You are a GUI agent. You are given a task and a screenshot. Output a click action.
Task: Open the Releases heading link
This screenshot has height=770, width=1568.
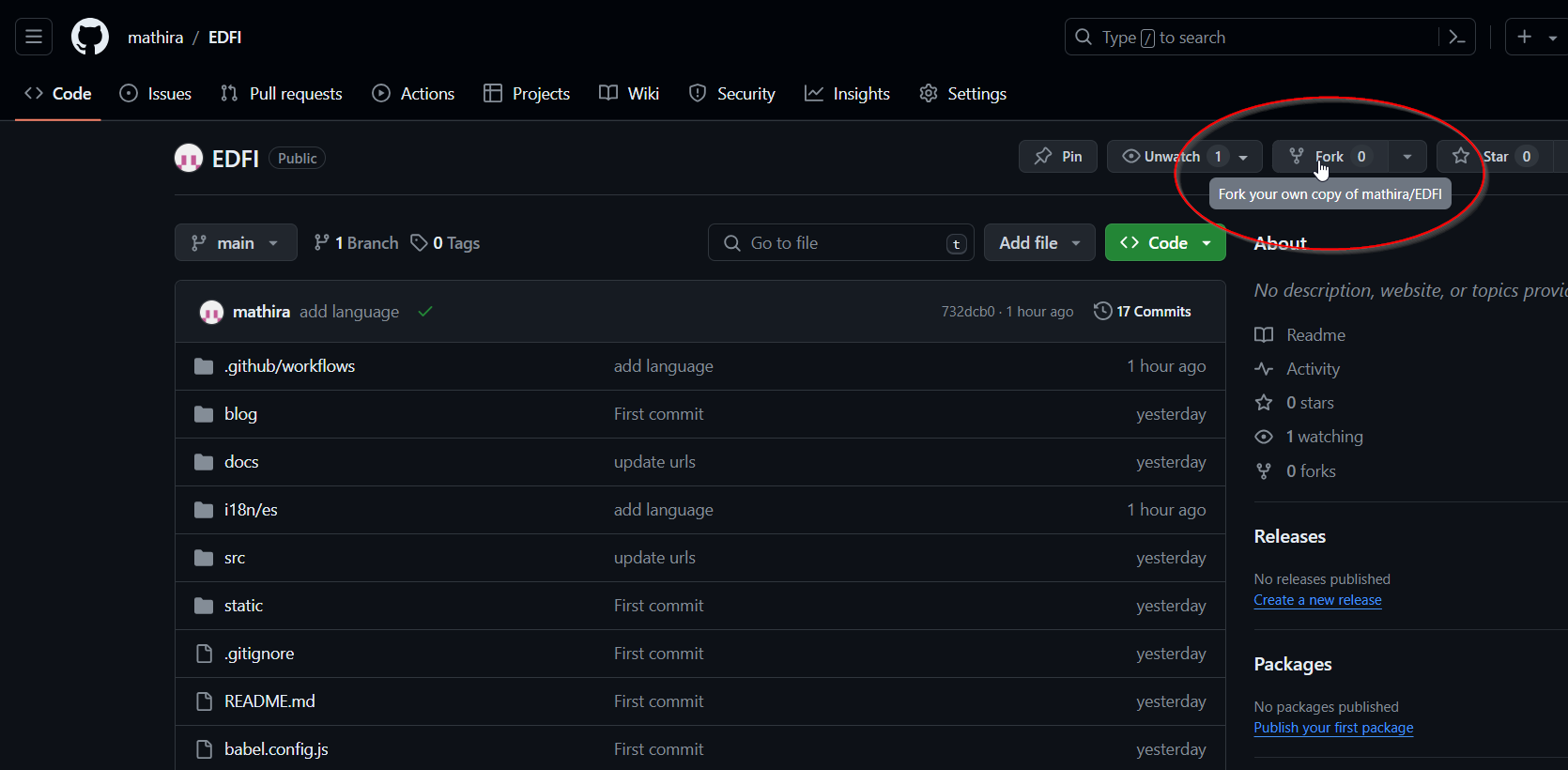1289,536
